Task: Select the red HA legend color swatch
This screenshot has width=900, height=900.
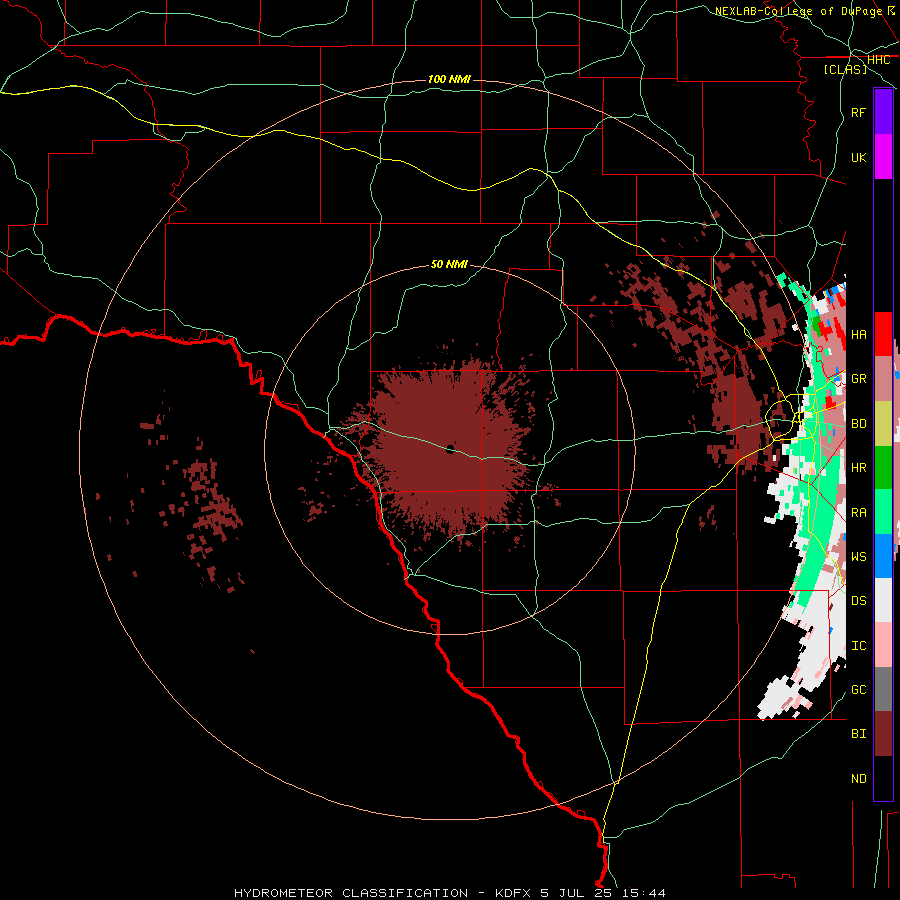Action: 883,334
